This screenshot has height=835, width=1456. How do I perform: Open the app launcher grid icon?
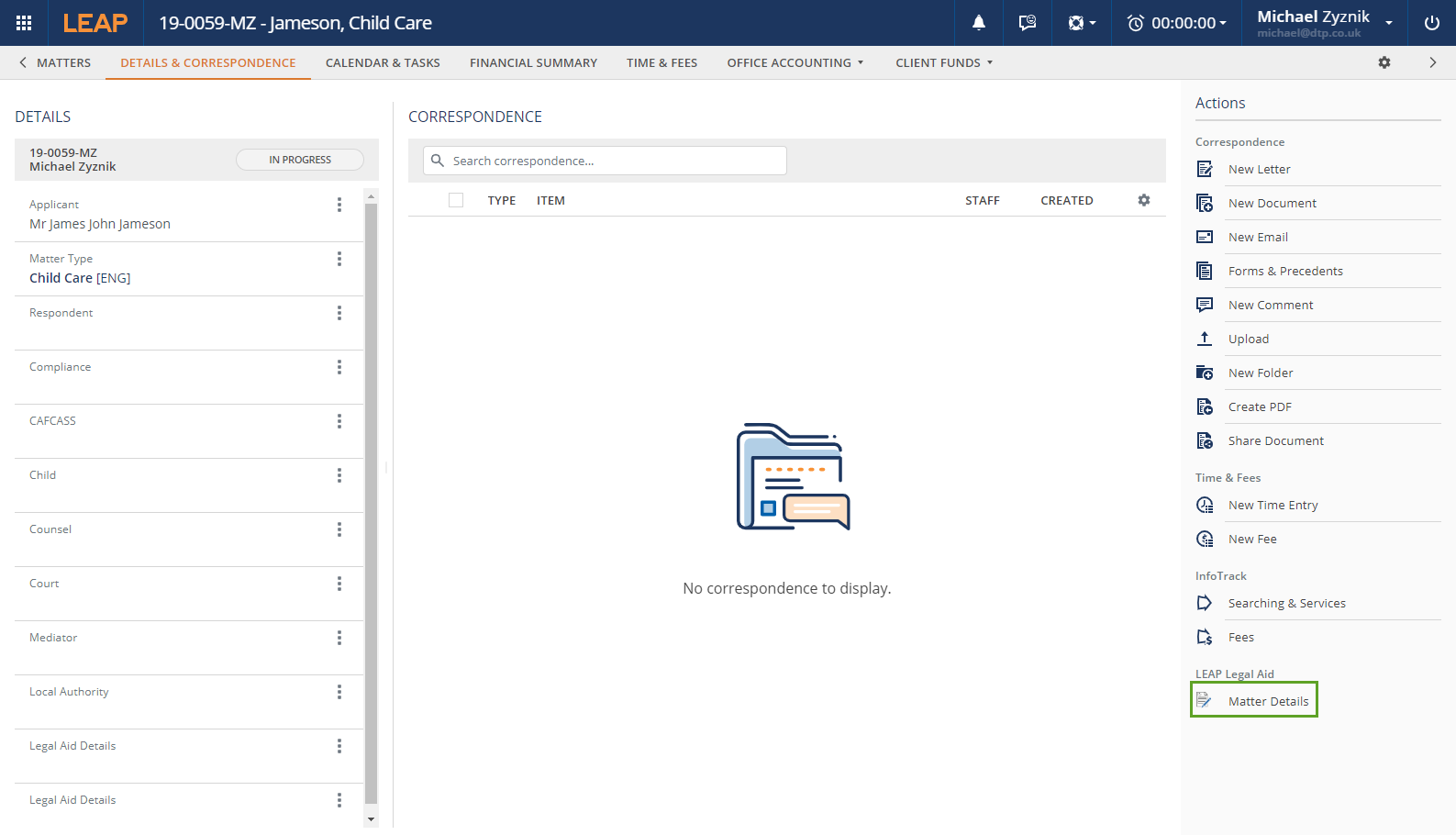click(24, 23)
